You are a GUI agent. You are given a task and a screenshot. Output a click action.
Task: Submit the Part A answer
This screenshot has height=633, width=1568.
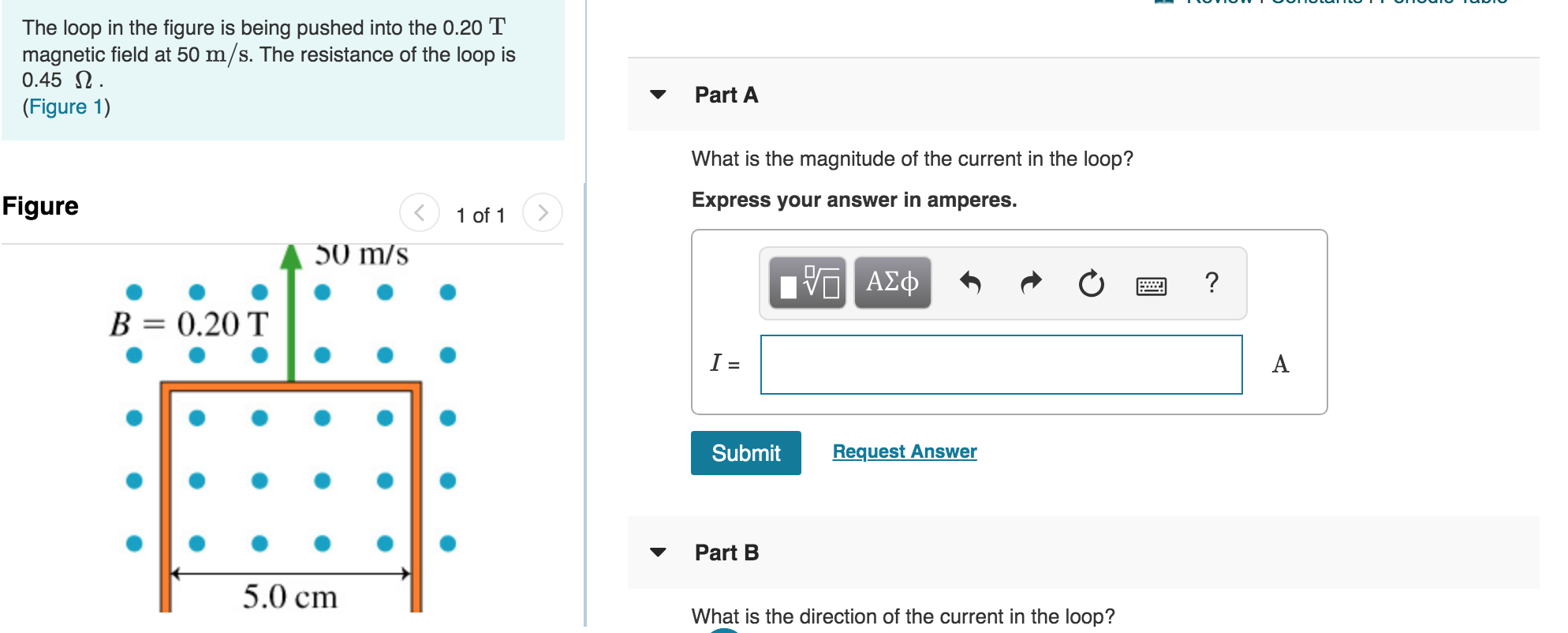click(x=745, y=452)
